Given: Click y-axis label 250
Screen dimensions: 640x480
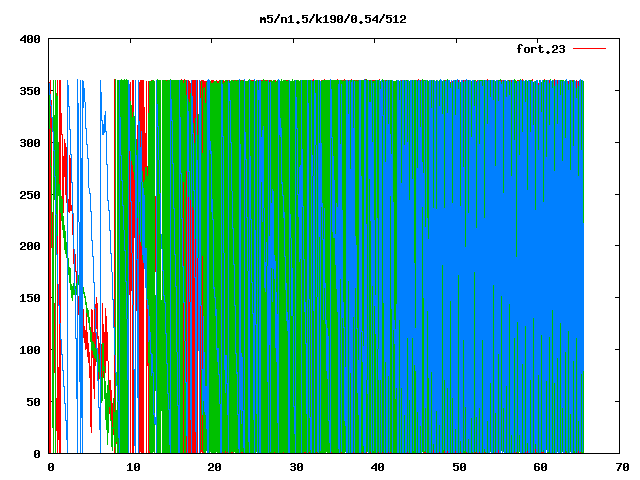Looking at the screenshot, I should coord(30,195).
